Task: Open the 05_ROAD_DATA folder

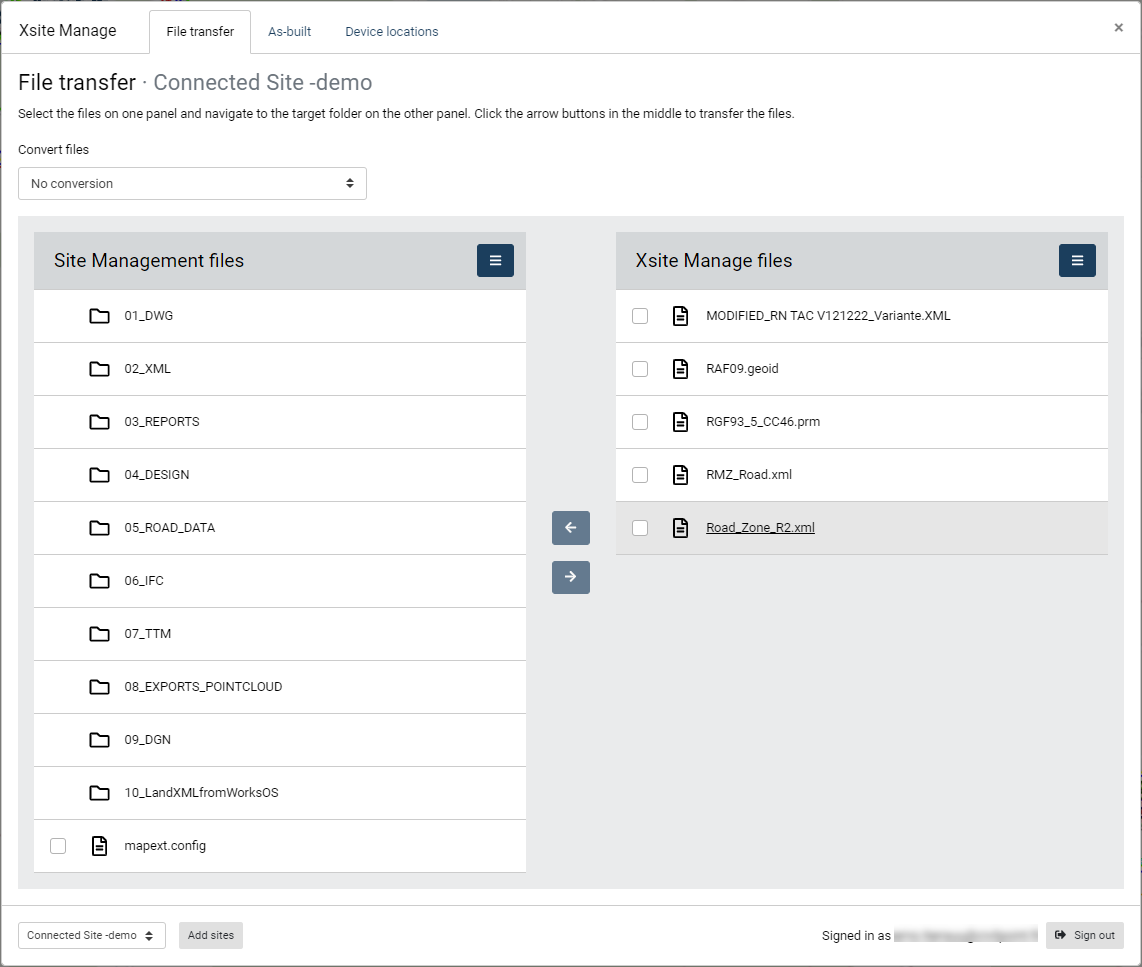Action: pos(169,528)
